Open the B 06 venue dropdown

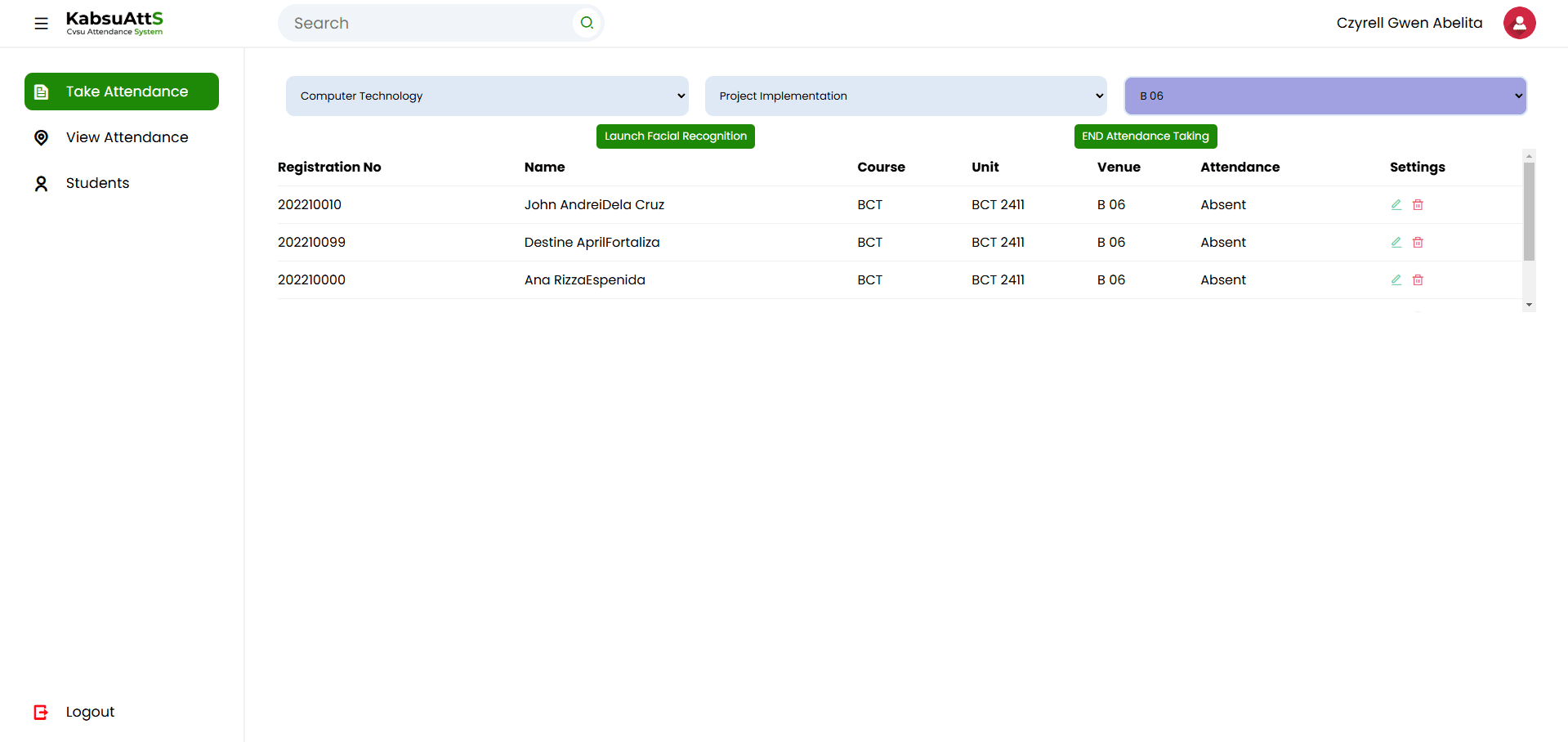(x=1325, y=96)
